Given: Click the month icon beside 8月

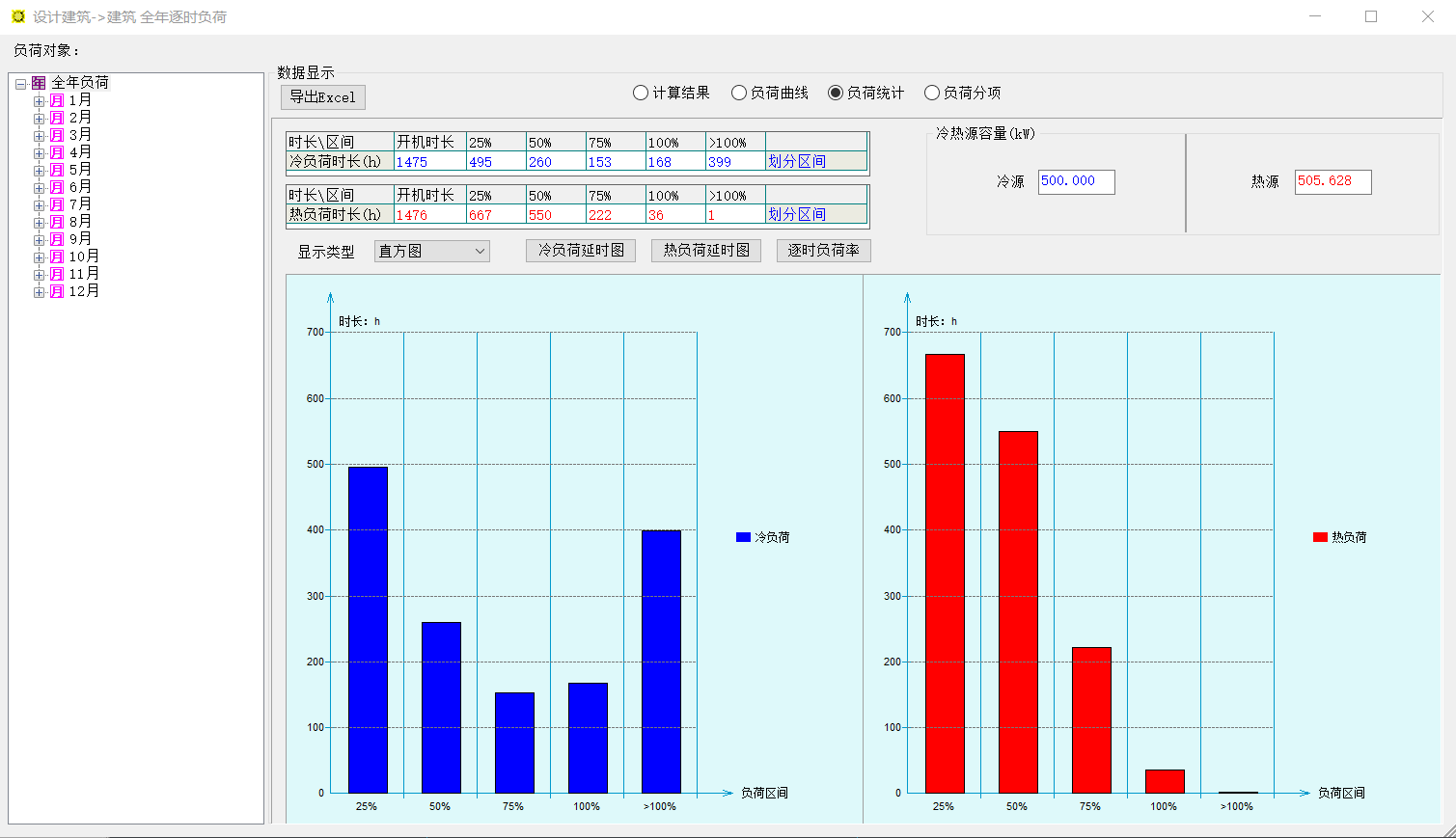Looking at the screenshot, I should coord(57,223).
